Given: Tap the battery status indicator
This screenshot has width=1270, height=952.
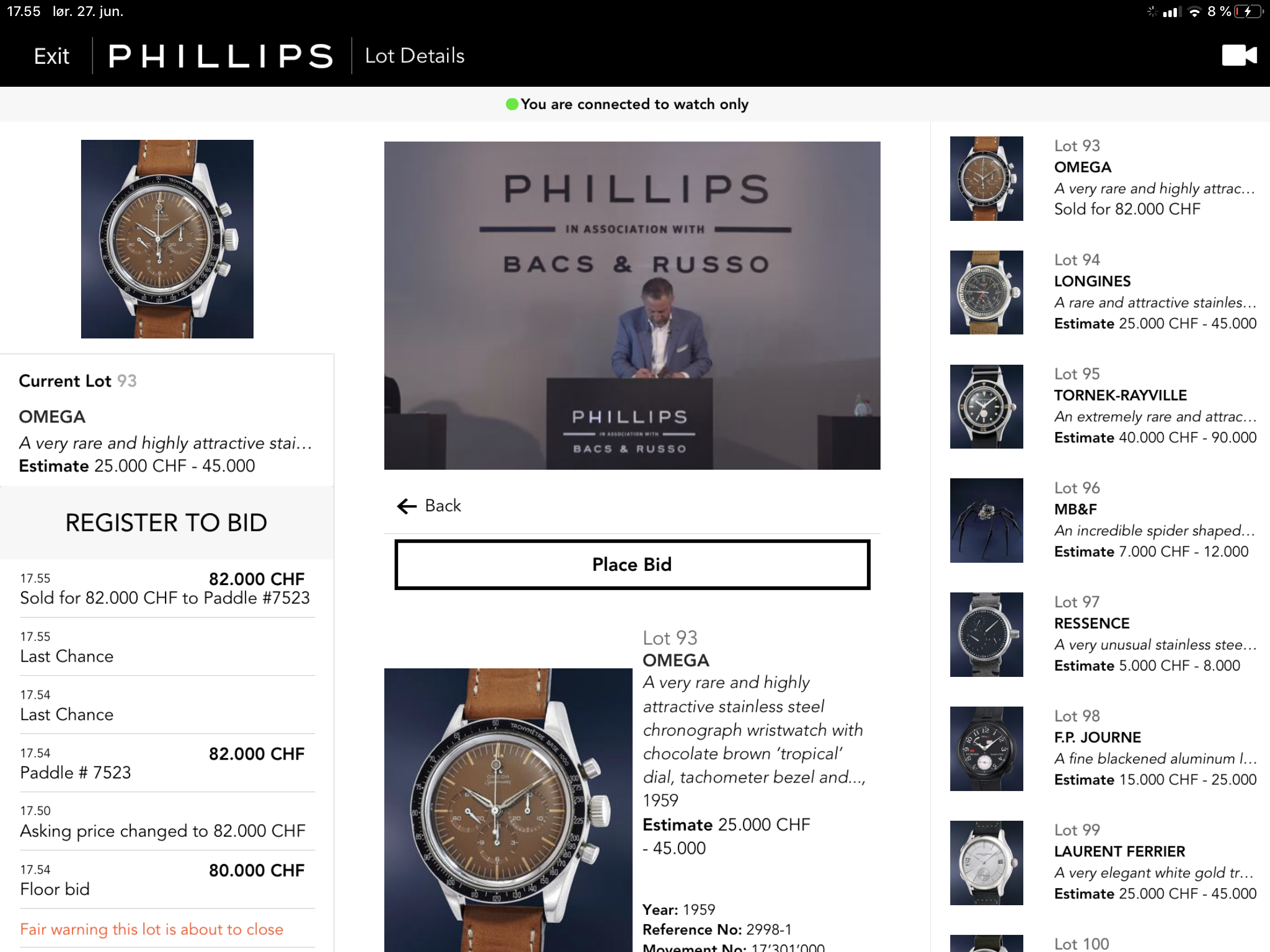Looking at the screenshot, I should click(x=1249, y=11).
